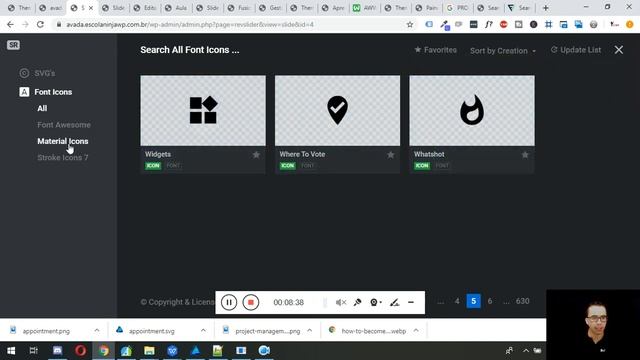Image resolution: width=640 pixels, height=360 pixels.
Task: Go to page 6
Action: [x=490, y=301]
